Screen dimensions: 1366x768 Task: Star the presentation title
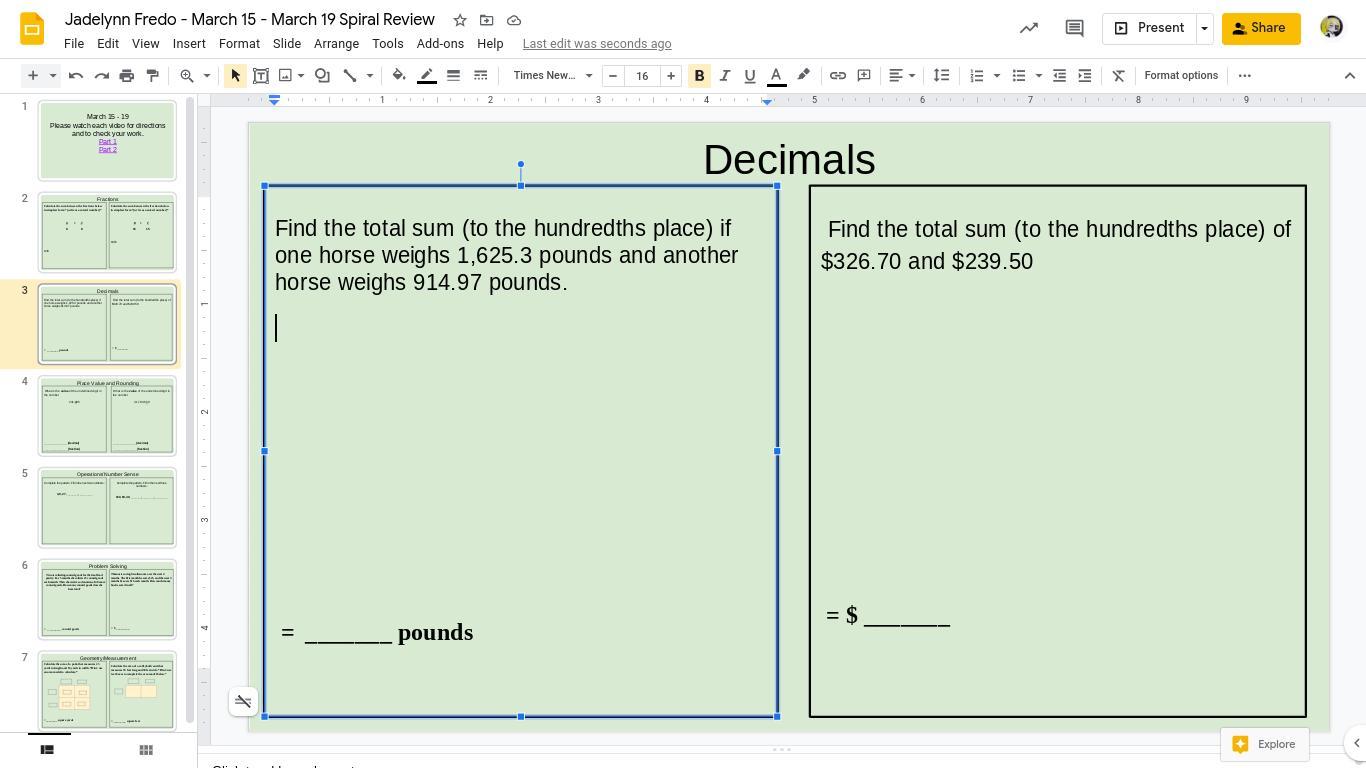click(x=460, y=20)
